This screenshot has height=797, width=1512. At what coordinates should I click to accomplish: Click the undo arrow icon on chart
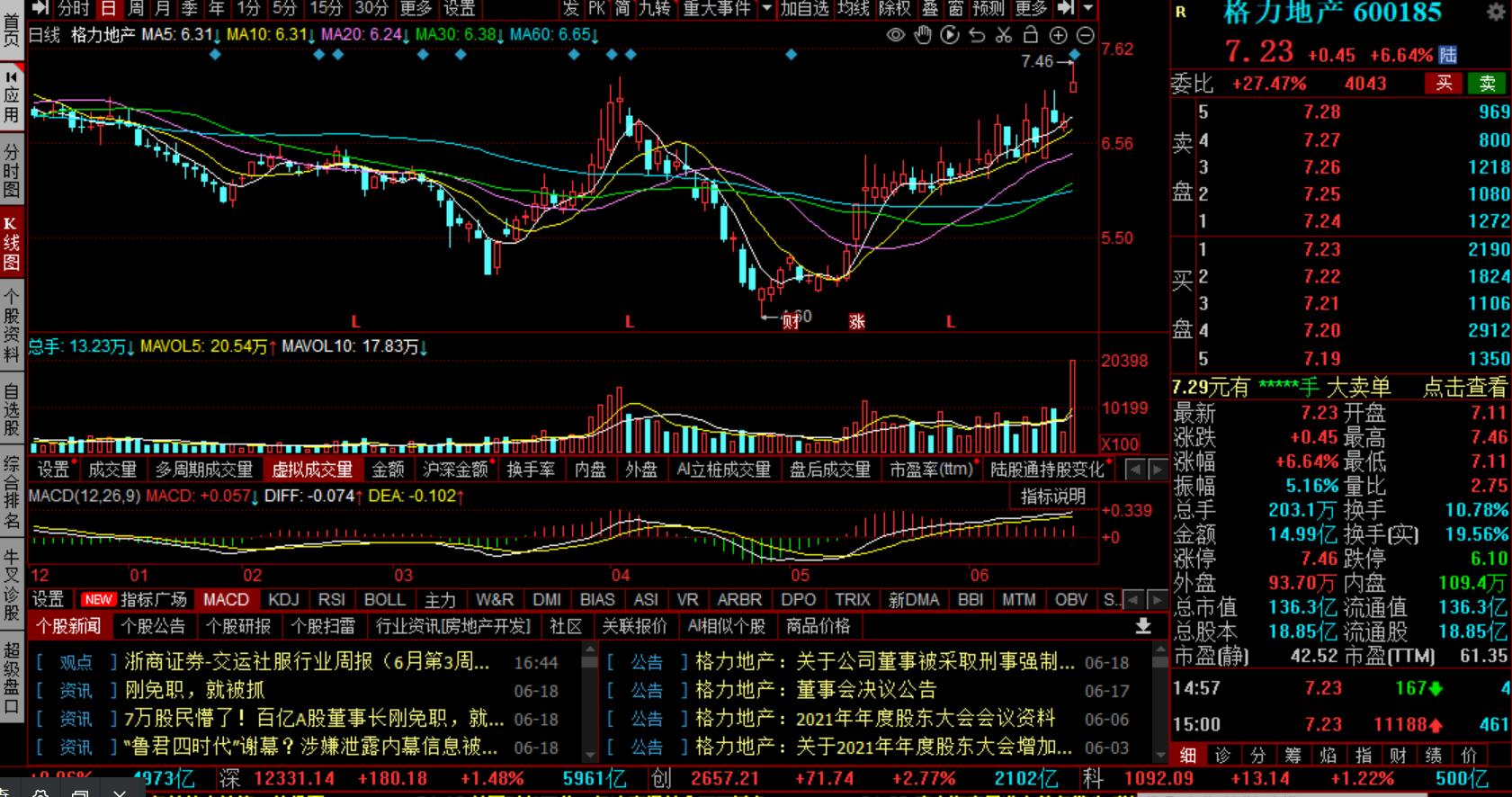click(x=977, y=35)
